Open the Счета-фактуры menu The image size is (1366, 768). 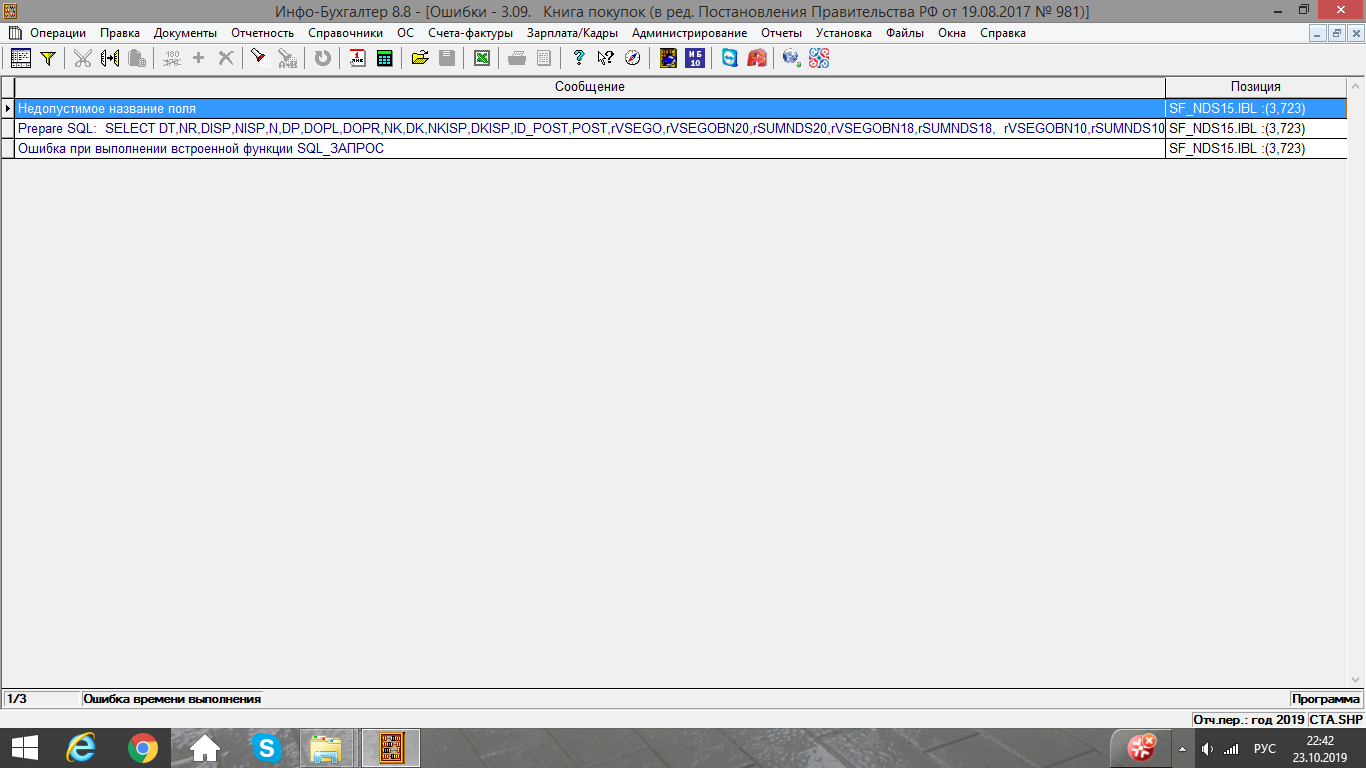point(470,33)
